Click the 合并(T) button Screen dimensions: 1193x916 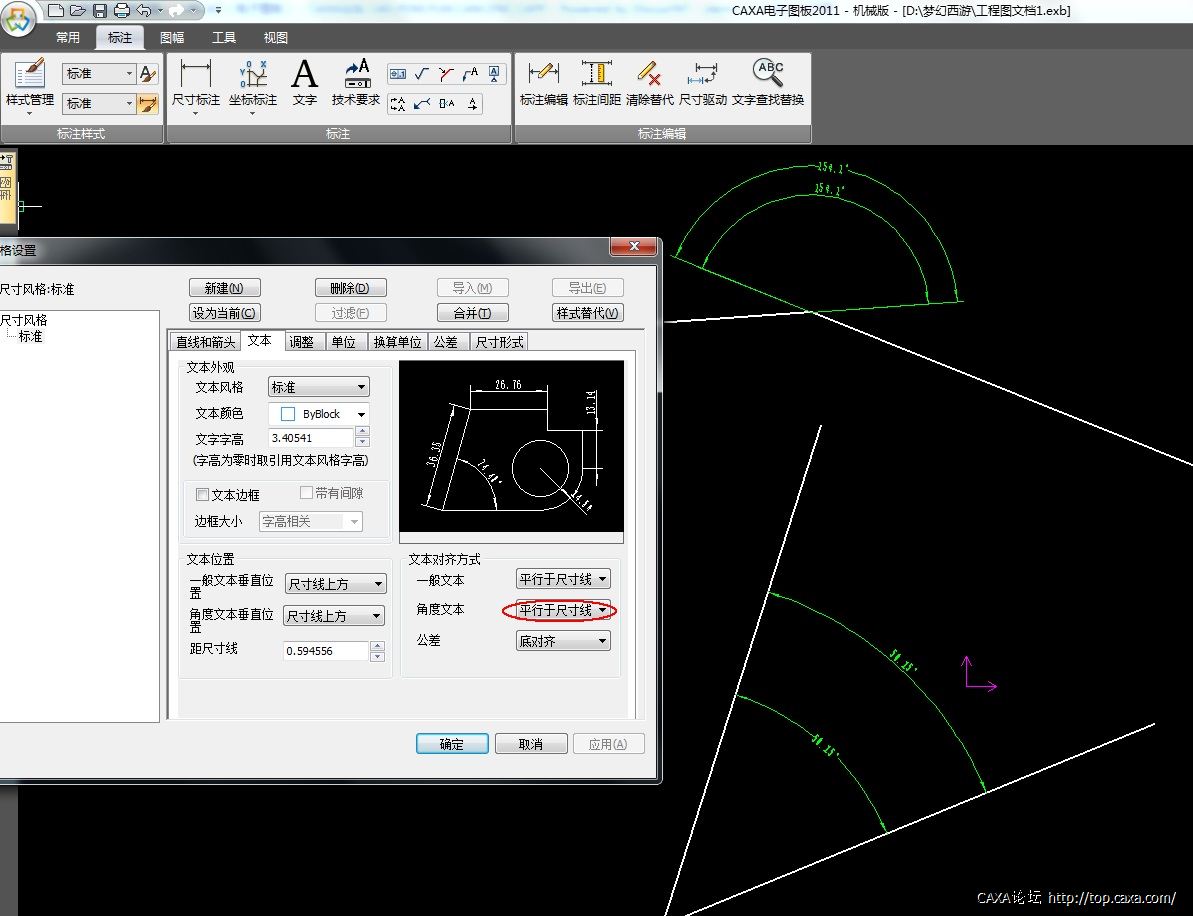(472, 313)
